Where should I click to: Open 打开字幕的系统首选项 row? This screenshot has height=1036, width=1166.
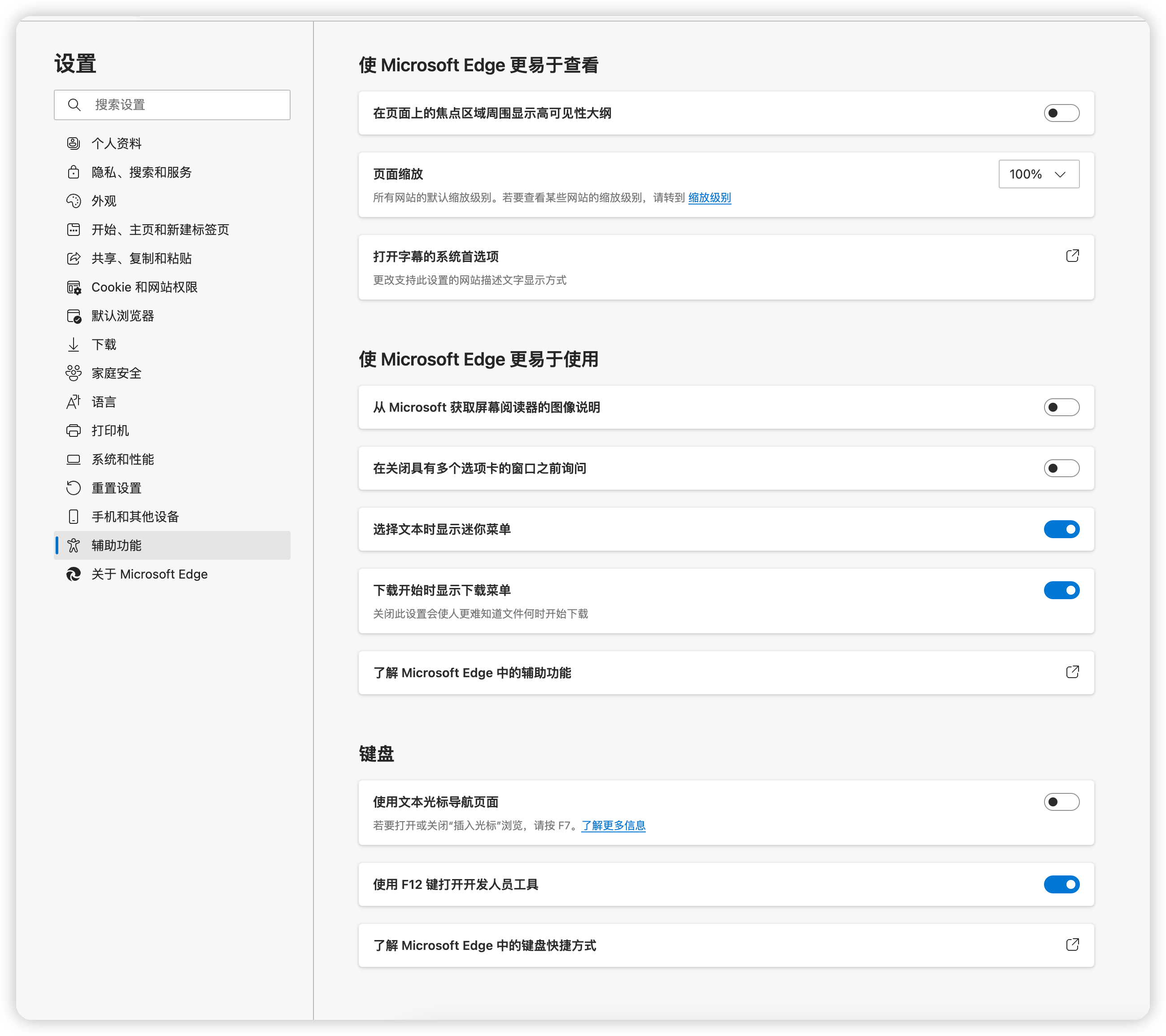point(726,267)
